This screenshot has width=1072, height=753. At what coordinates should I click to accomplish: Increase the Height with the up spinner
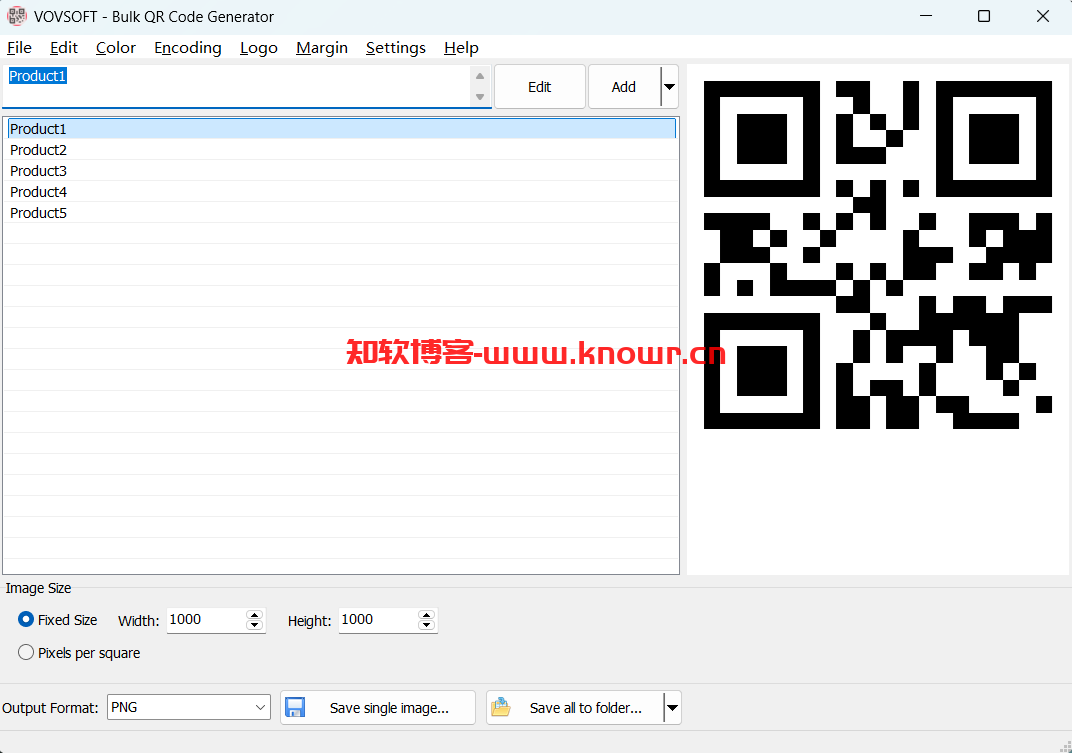427,615
